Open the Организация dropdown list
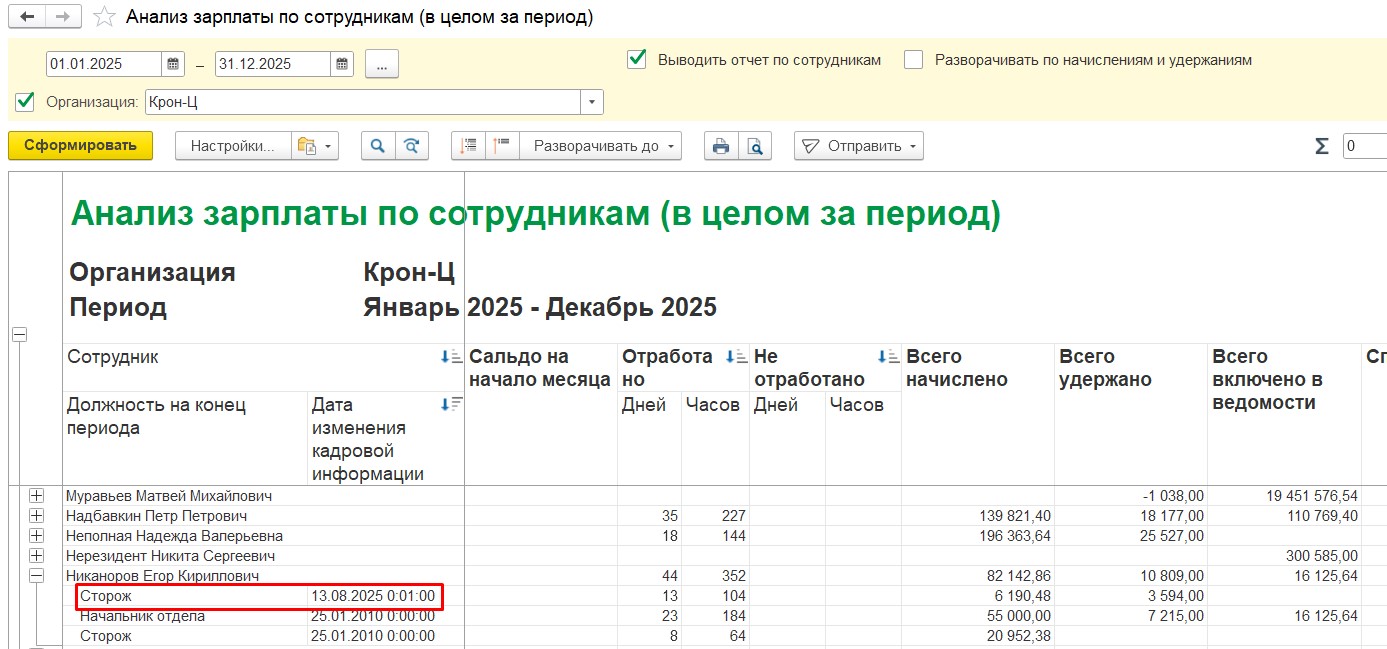The width and height of the screenshot is (1387, 649). [x=592, y=102]
